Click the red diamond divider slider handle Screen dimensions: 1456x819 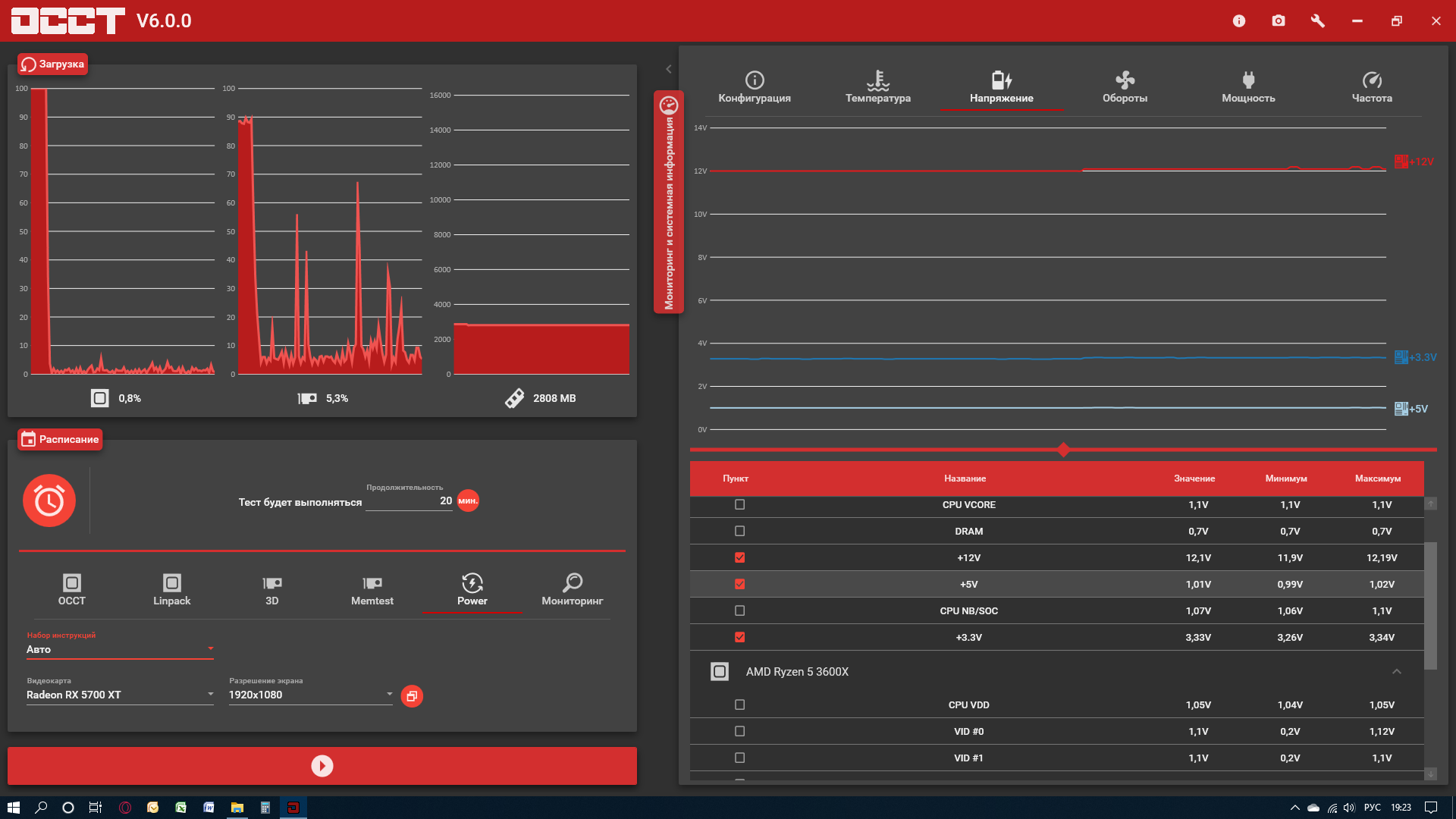pyautogui.click(x=1063, y=450)
